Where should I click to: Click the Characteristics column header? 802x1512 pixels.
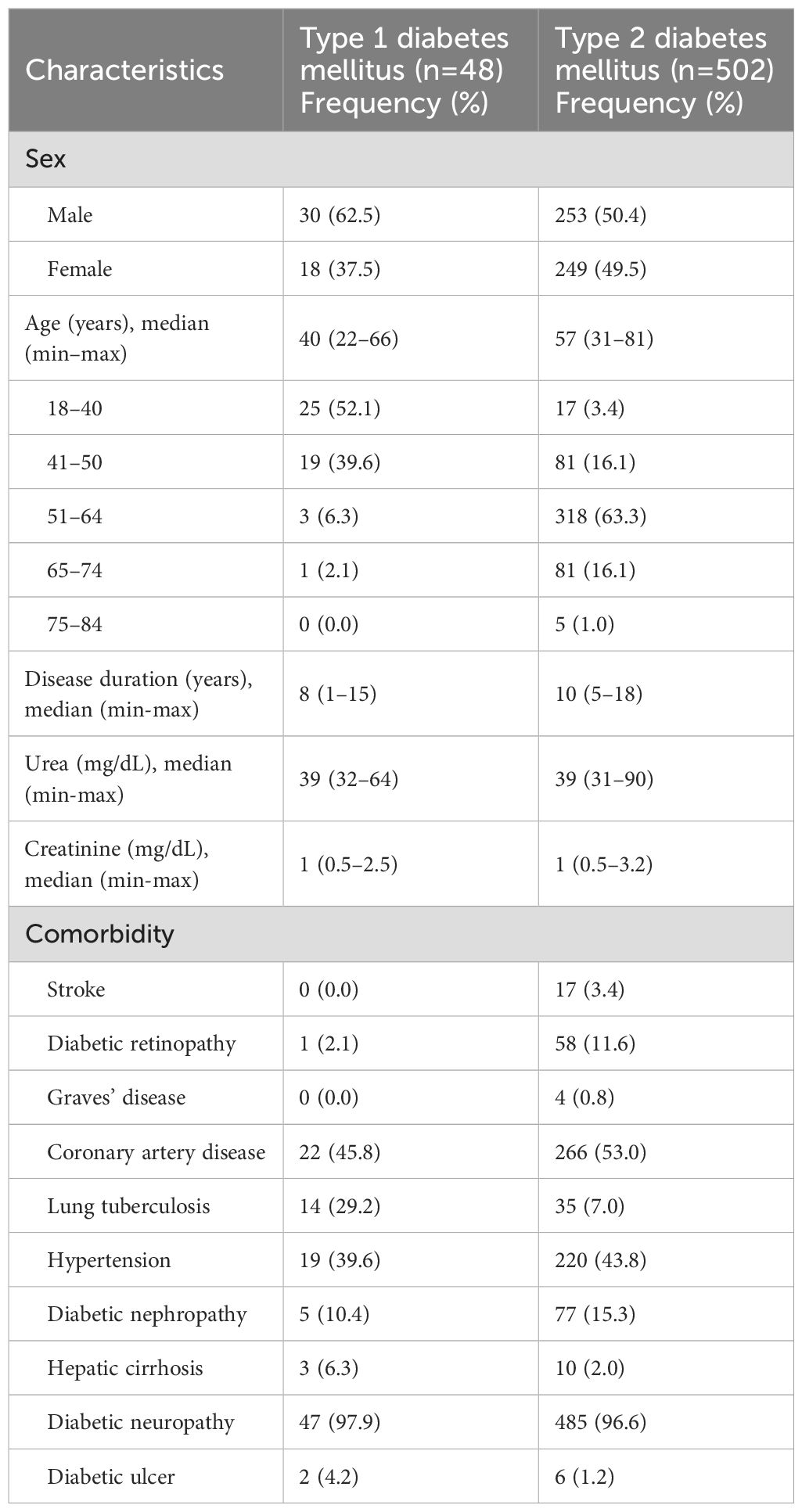coord(124,70)
